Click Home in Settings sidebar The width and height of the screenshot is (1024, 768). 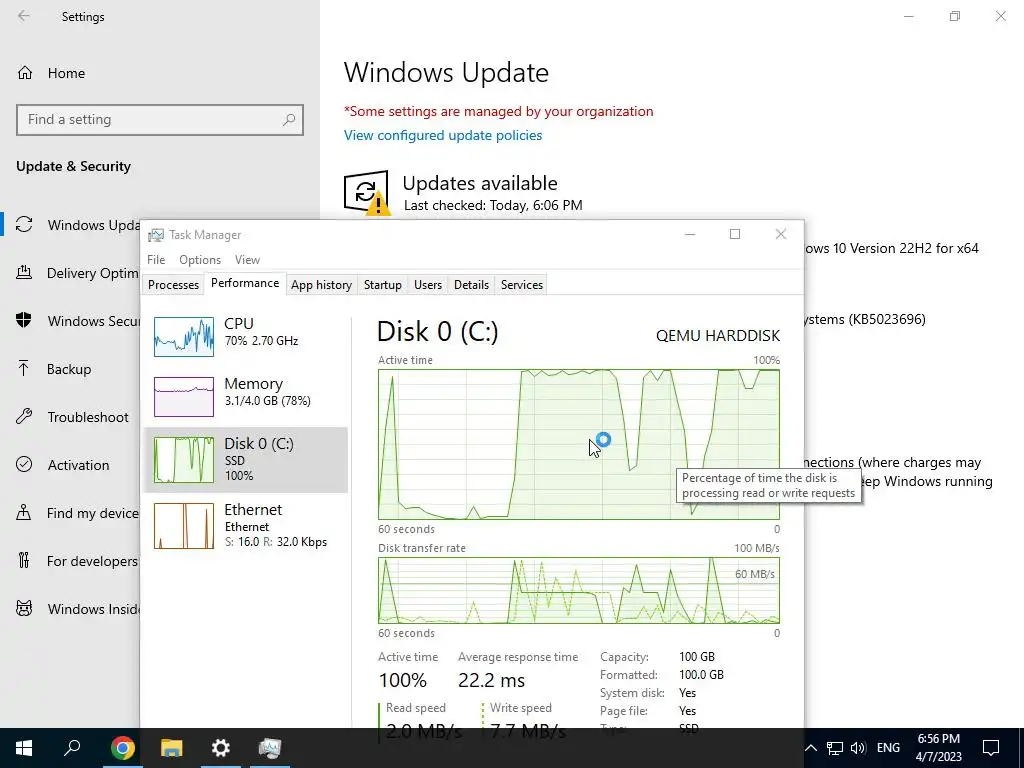pos(66,73)
